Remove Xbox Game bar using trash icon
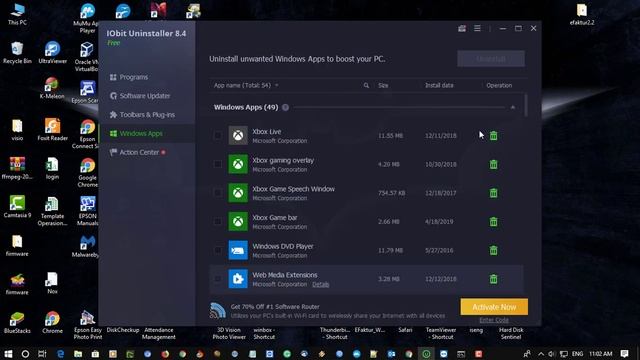Screen dimensions: 640x360 coord(493,222)
